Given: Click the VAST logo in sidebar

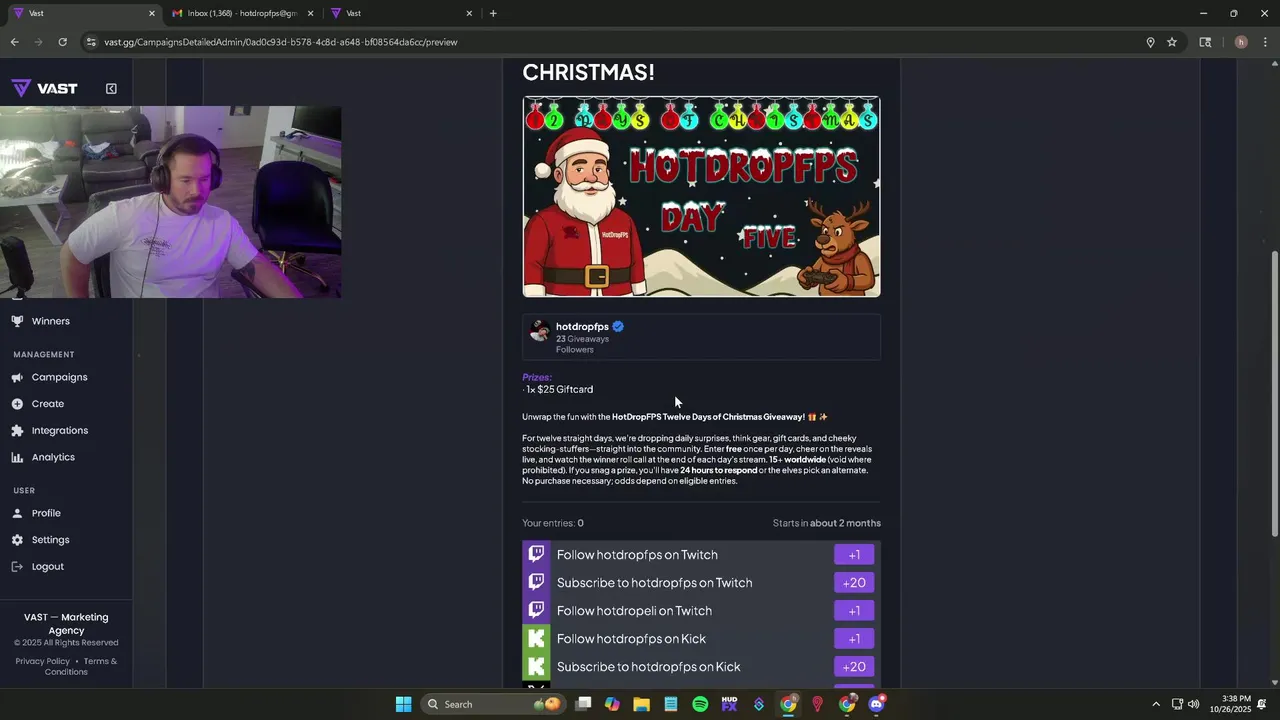Looking at the screenshot, I should 45,89.
